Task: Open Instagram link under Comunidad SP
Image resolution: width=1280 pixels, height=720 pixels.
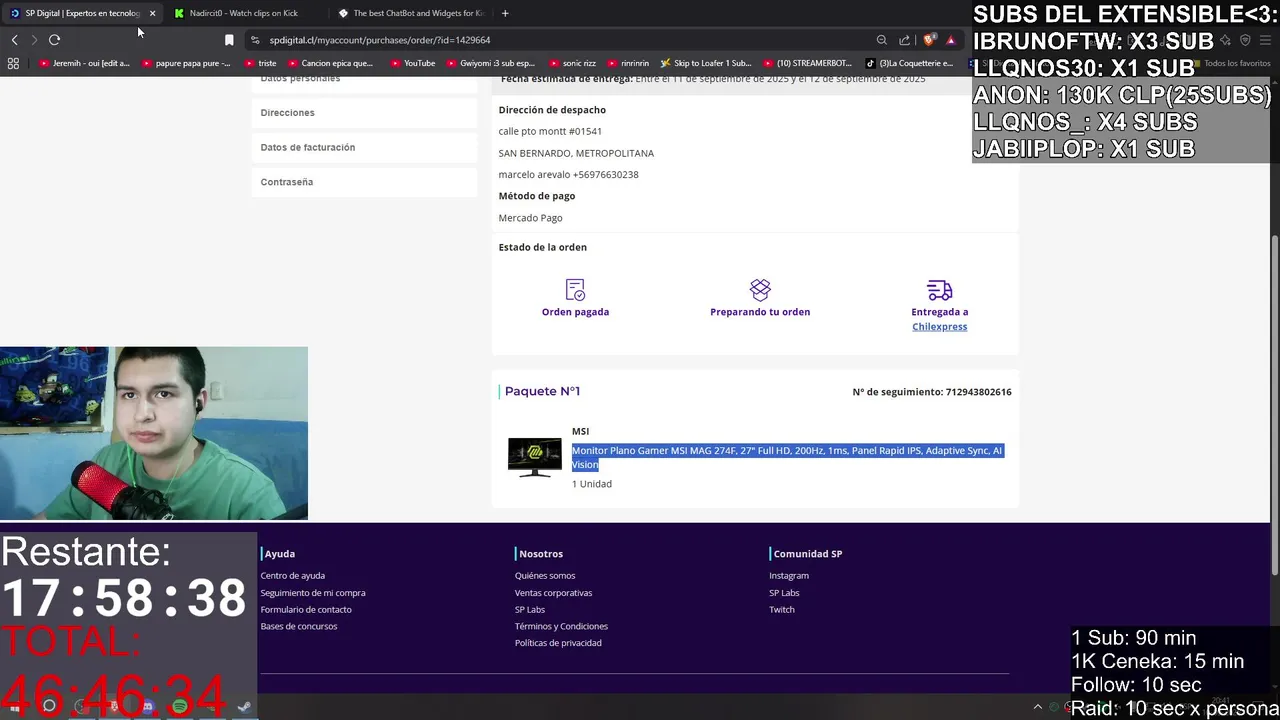Action: tap(789, 576)
